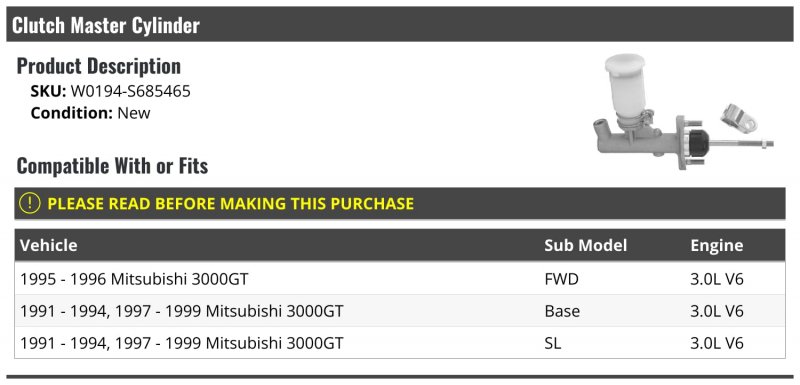This screenshot has height=385, width=800.
Task: Select the 1995 - 1996 Mitsubishi 3000GT row
Action: [x=400, y=279]
